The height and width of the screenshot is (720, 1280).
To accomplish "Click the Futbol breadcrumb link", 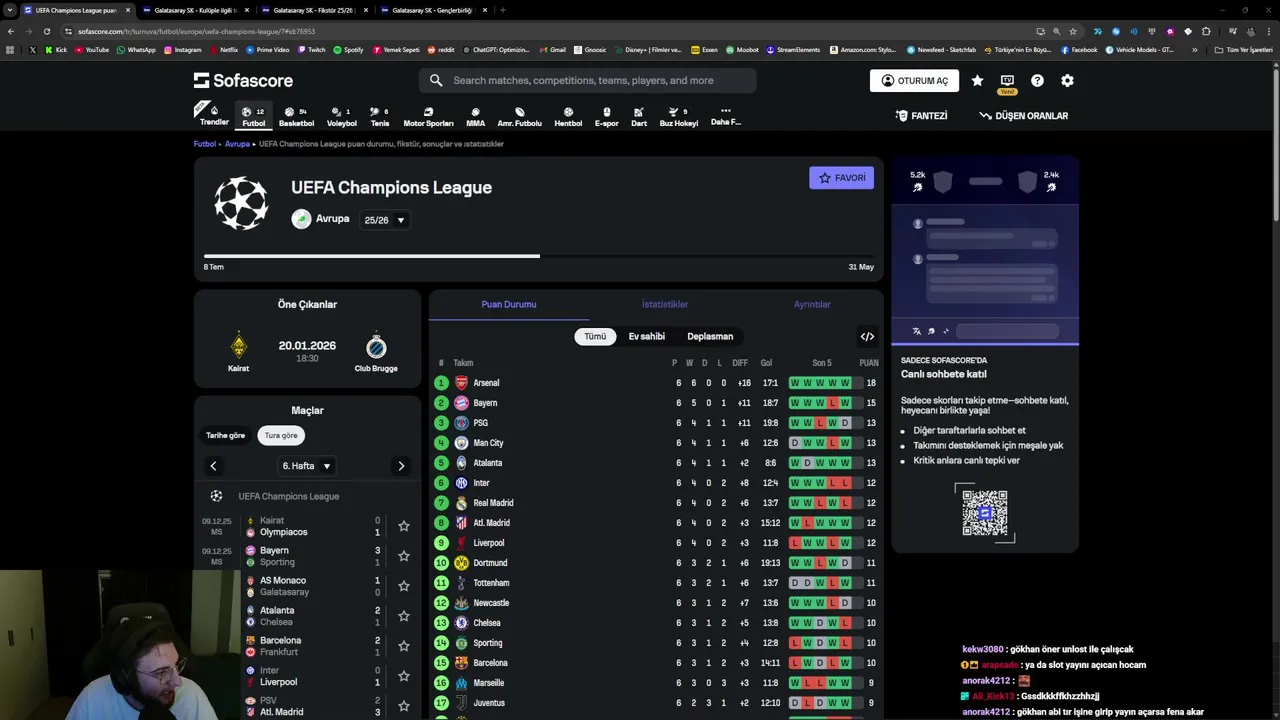I will [x=205, y=144].
